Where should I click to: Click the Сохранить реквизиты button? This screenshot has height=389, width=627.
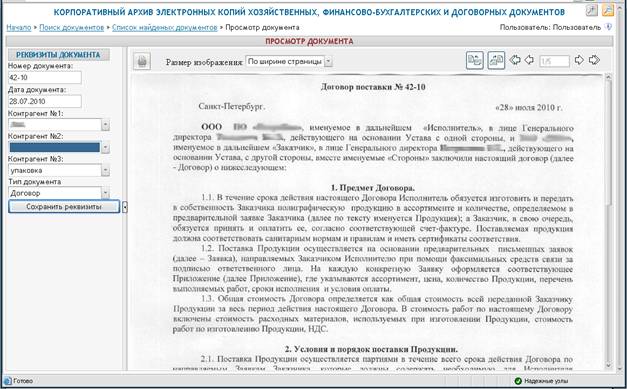[x=64, y=207]
